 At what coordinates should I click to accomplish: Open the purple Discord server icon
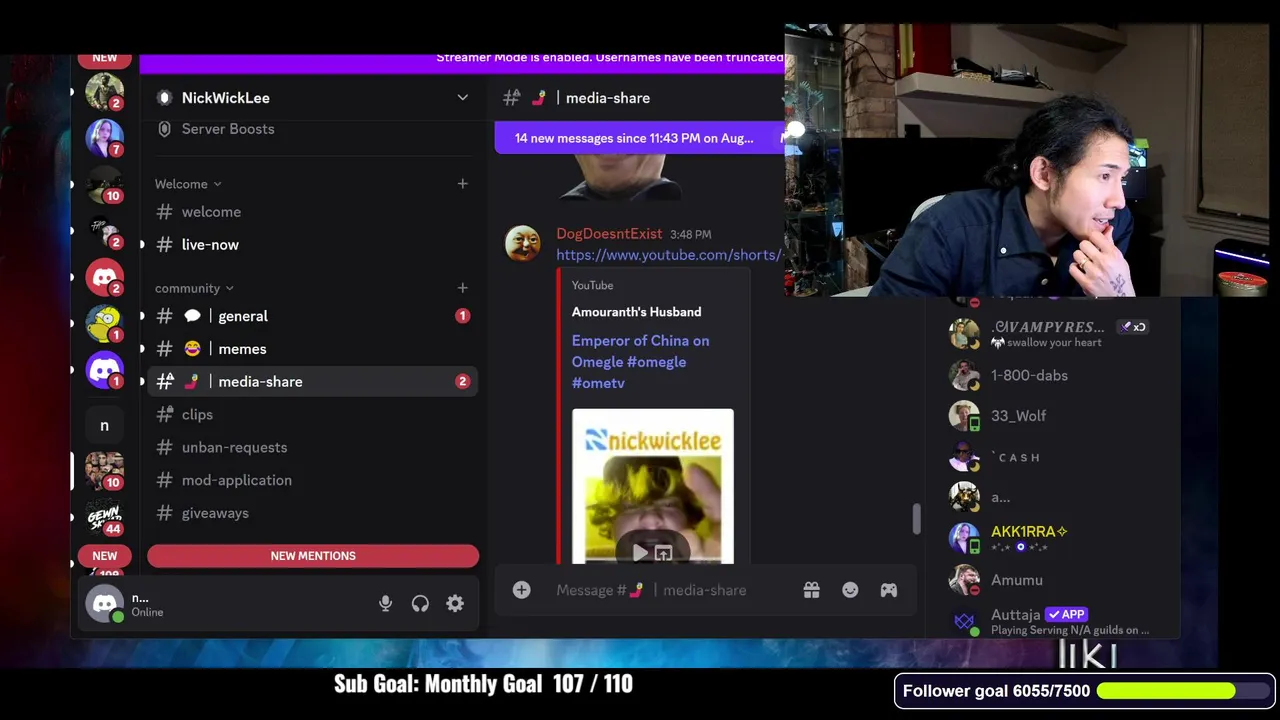104,370
